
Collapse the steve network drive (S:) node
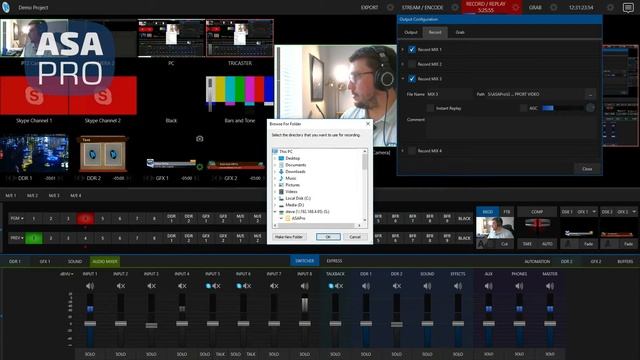click(275, 212)
